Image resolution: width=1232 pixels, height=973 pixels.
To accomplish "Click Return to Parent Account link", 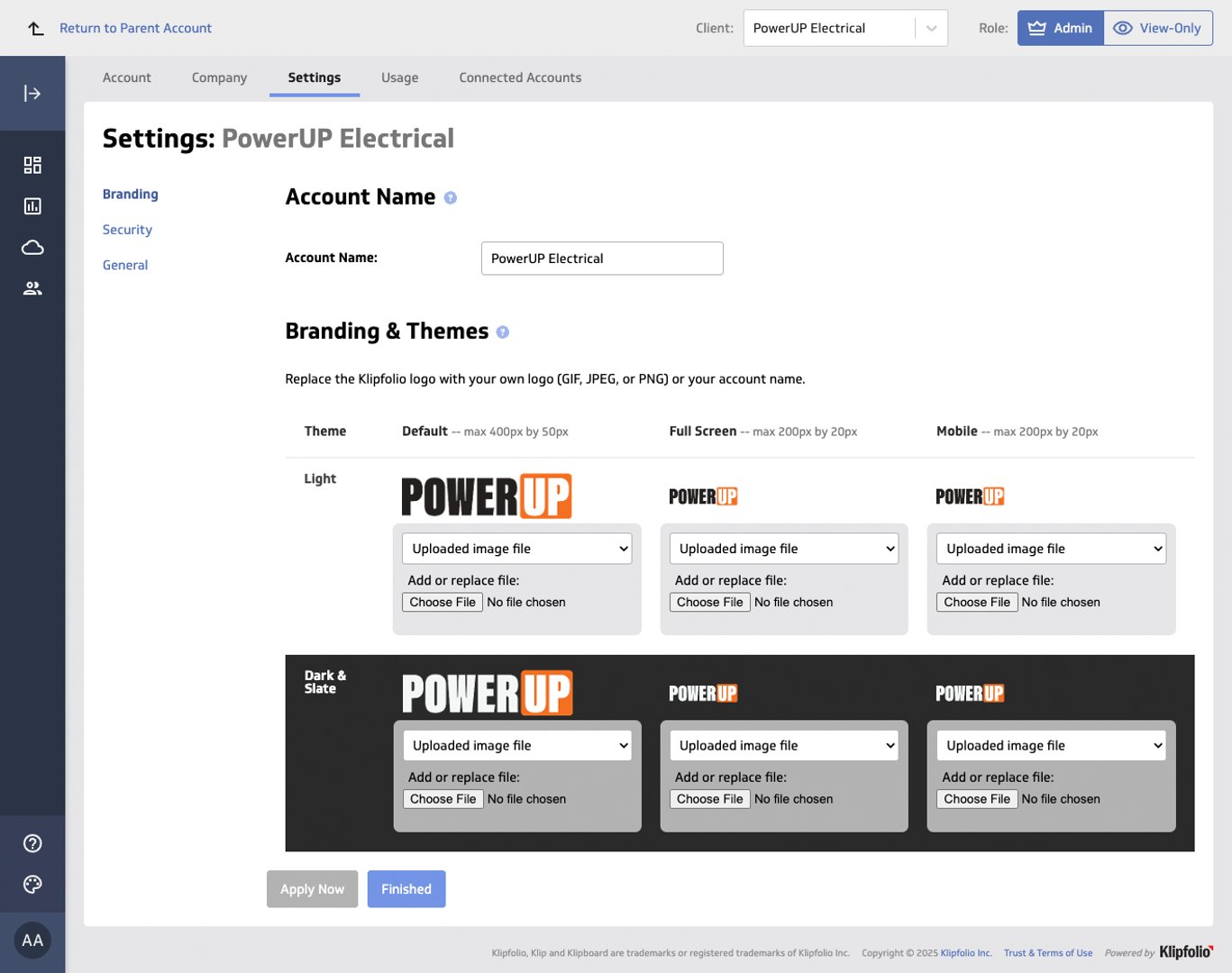I will (135, 28).
